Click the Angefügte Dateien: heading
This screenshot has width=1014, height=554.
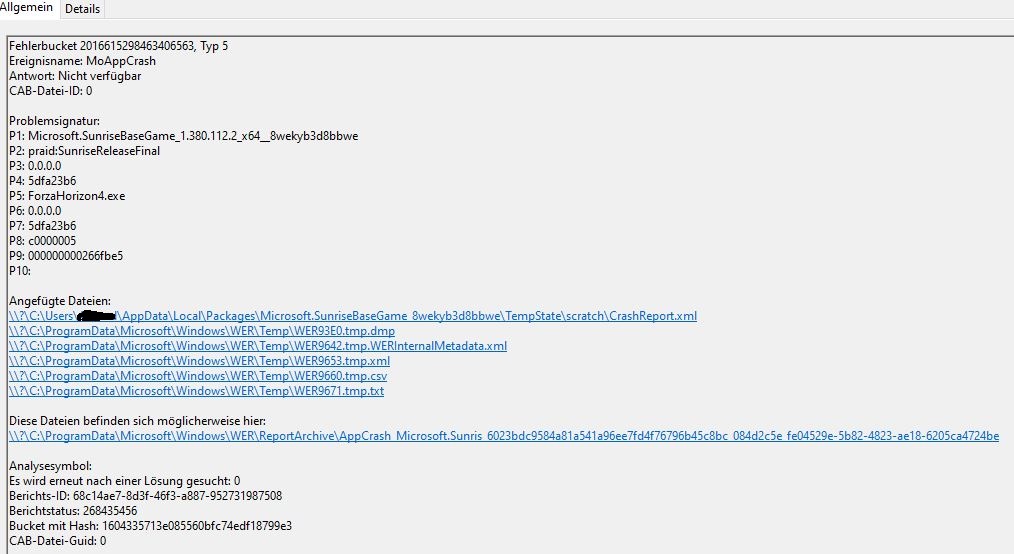[59, 301]
